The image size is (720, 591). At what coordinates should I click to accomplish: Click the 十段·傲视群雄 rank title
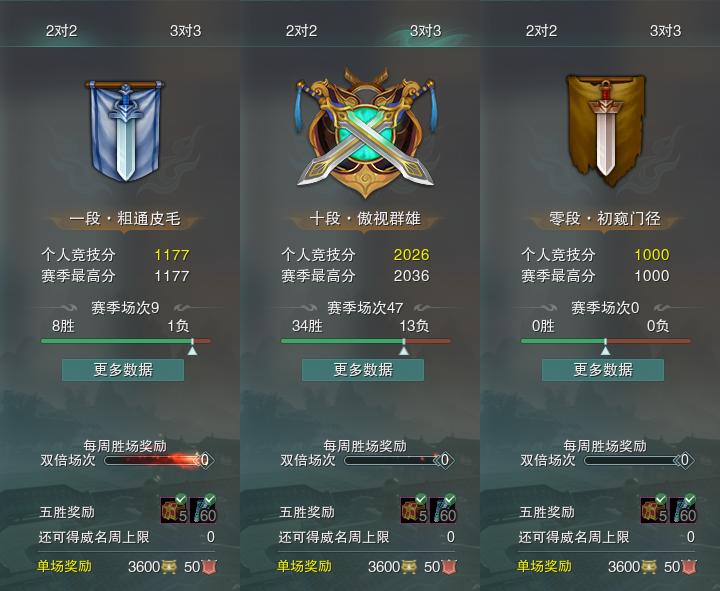tap(365, 219)
